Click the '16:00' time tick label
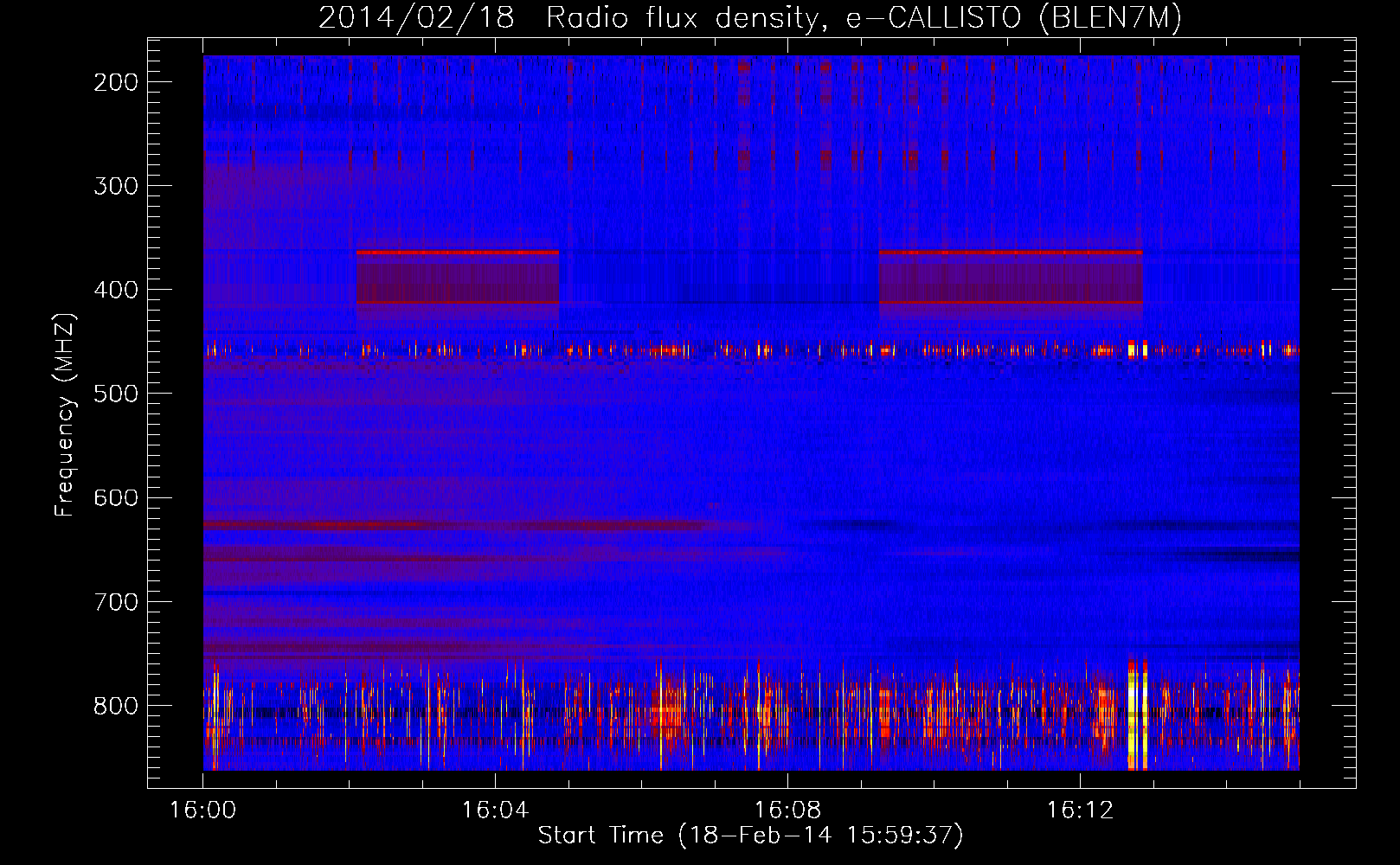The image size is (1400, 865). (x=203, y=811)
